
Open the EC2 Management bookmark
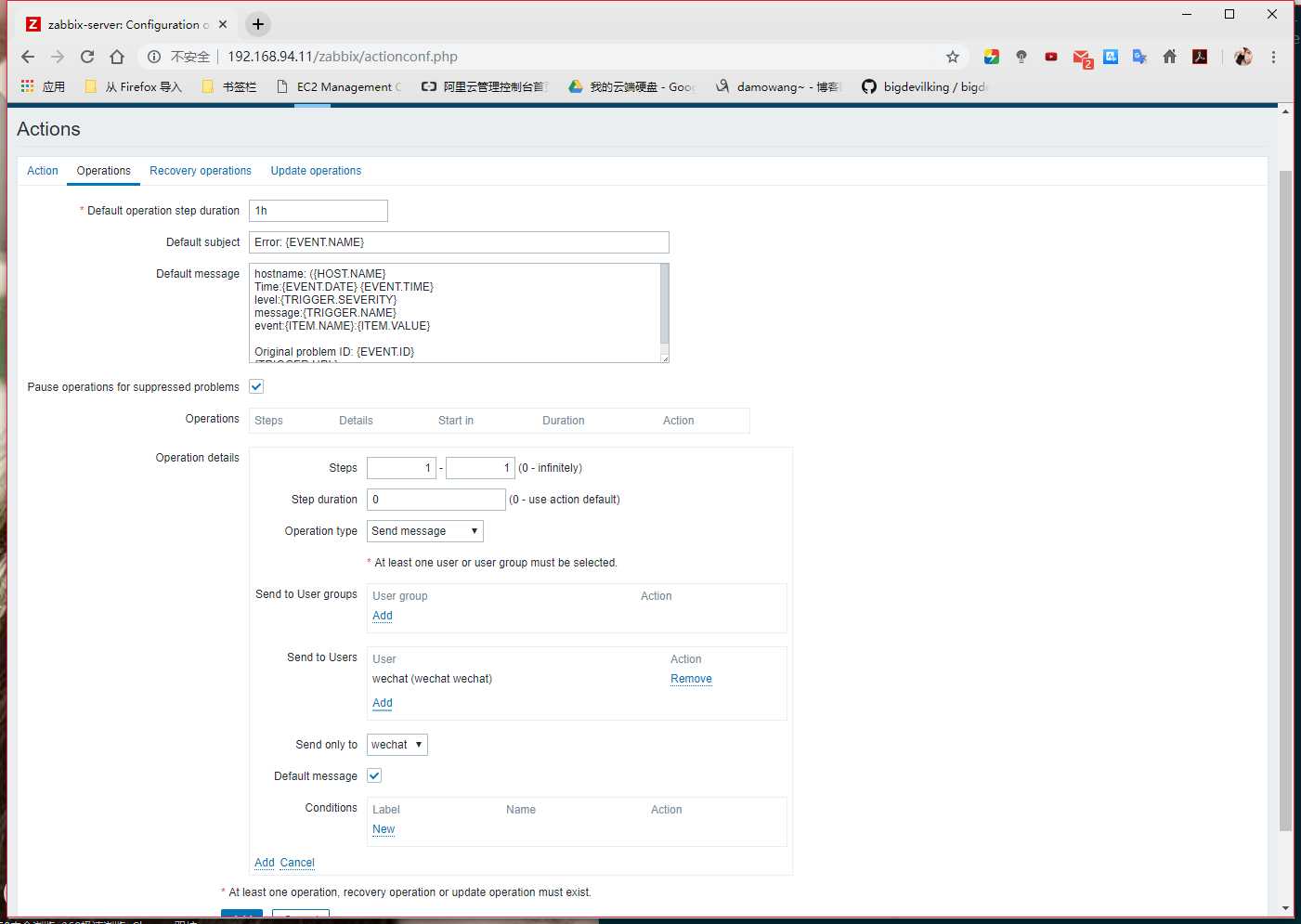(x=339, y=86)
